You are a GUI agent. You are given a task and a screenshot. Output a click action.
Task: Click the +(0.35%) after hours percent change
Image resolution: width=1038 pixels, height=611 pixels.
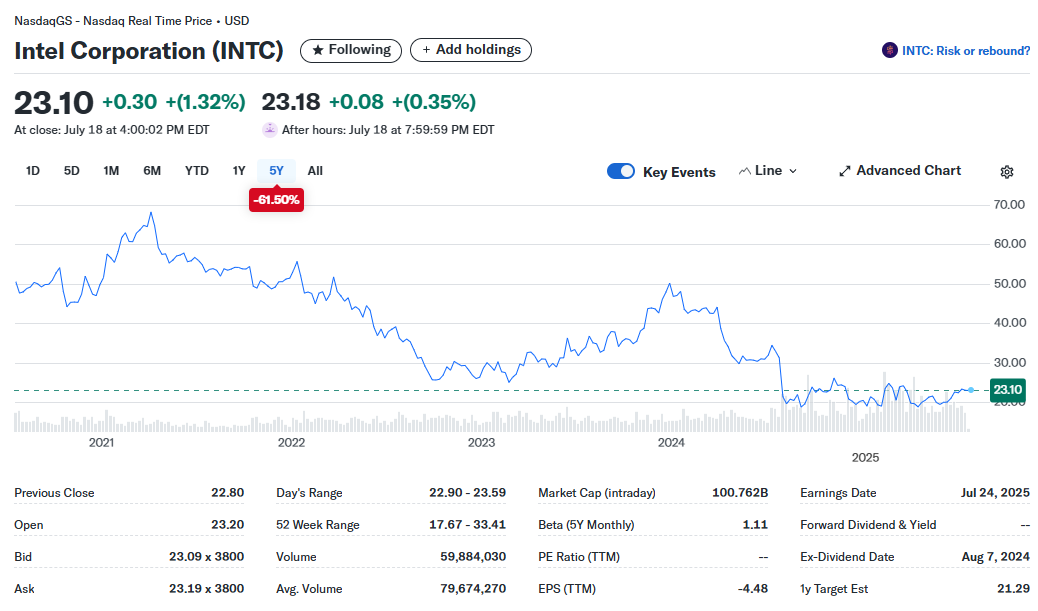pyautogui.click(x=434, y=102)
